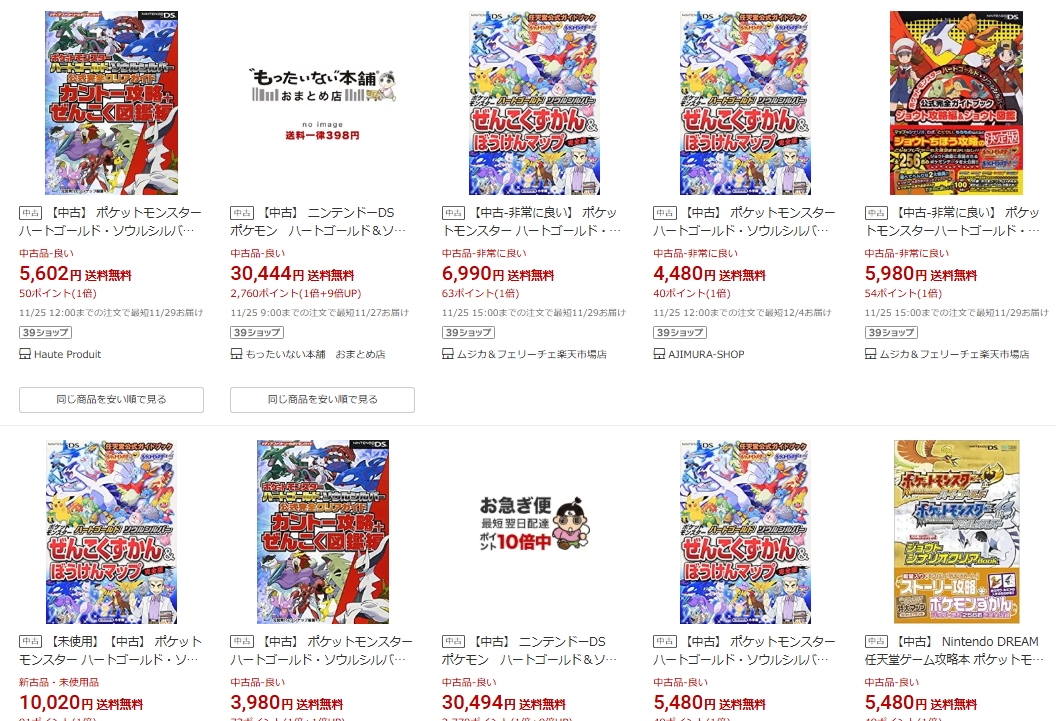Click the 39ショップ badge on the 5,980円 listing
This screenshot has width=1056, height=721.
pyautogui.click(x=891, y=333)
